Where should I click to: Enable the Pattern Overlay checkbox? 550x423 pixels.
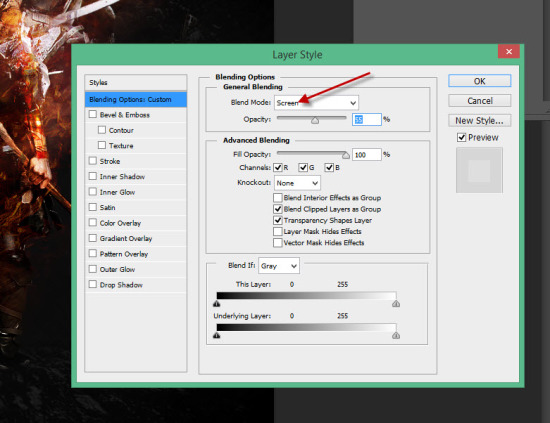93,253
